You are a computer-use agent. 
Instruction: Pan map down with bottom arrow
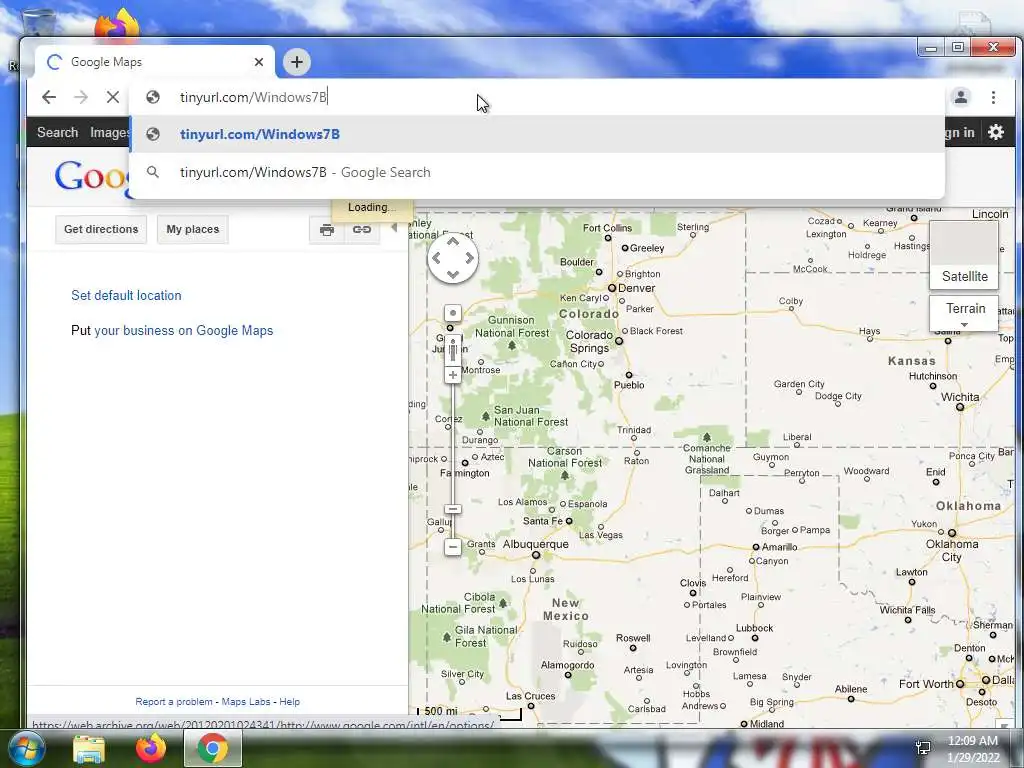(453, 275)
